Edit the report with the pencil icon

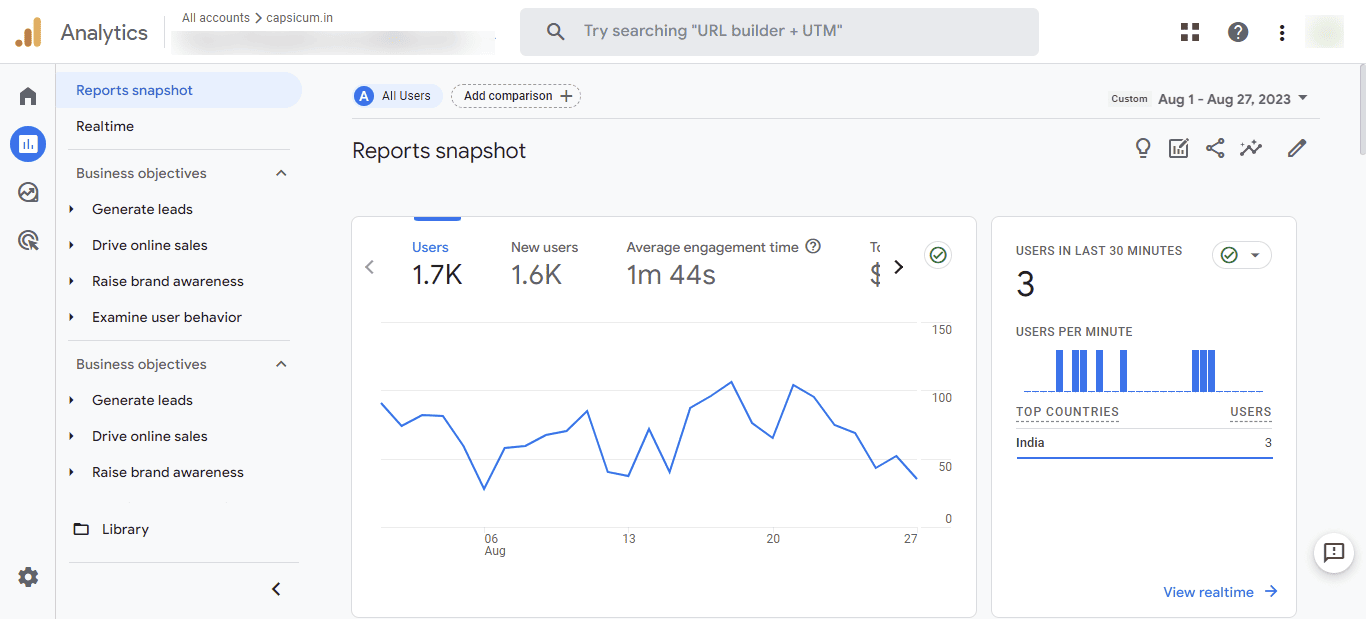1296,147
